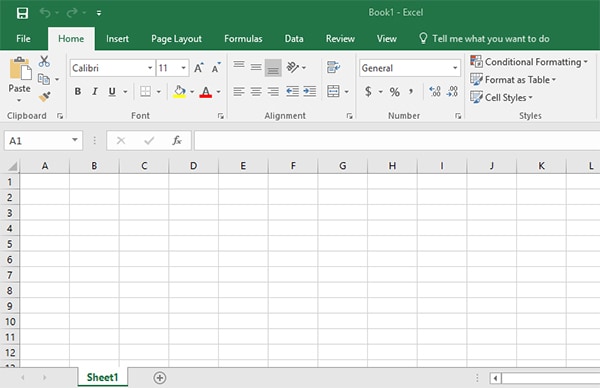600x388 pixels.
Task: Toggle Underline formatting
Action: click(112, 91)
